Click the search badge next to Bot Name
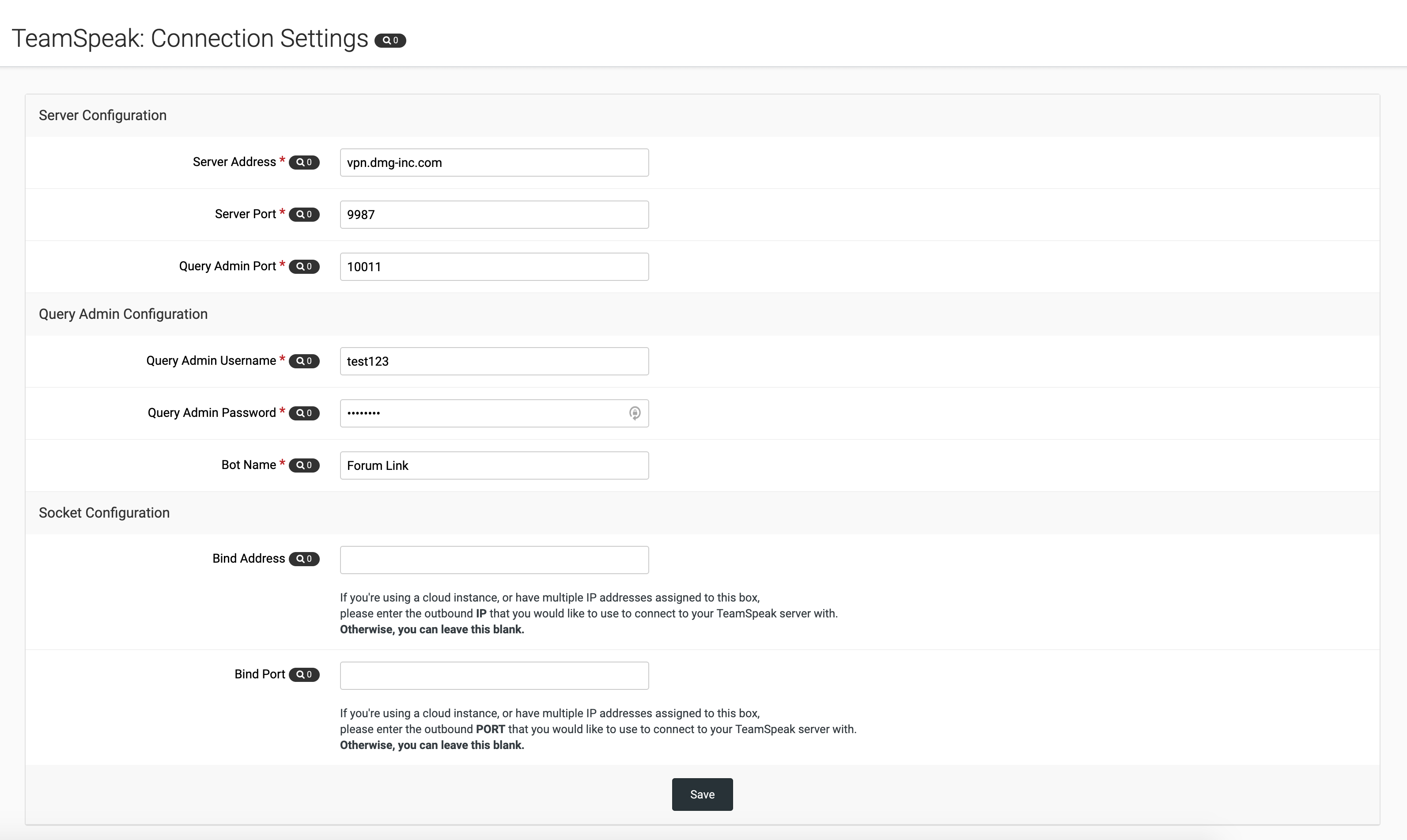This screenshot has width=1407, height=840. [x=304, y=465]
